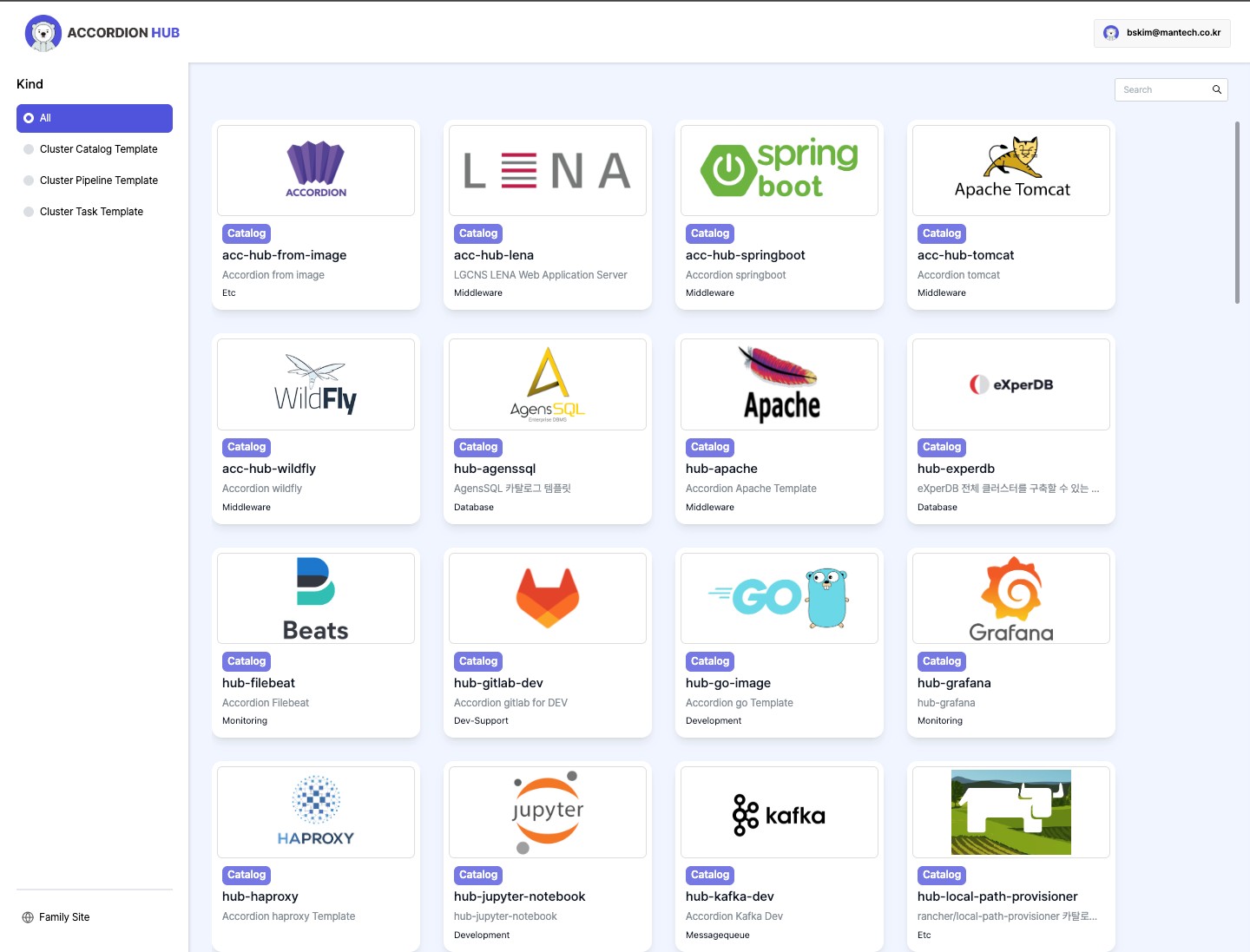
Task: Open acc-hub-tomcat catalog title
Action: point(966,255)
